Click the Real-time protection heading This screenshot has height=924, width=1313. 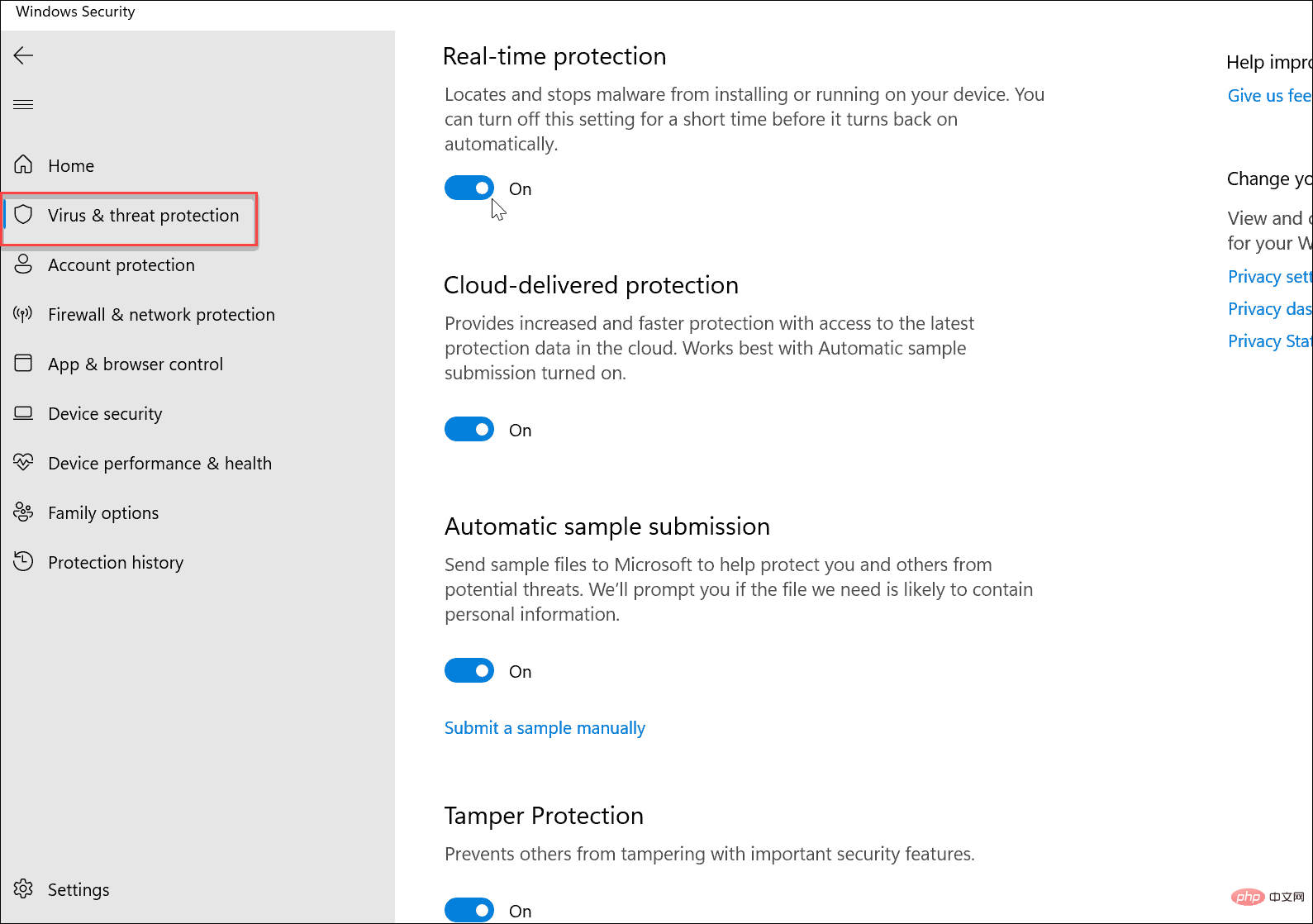(x=554, y=56)
